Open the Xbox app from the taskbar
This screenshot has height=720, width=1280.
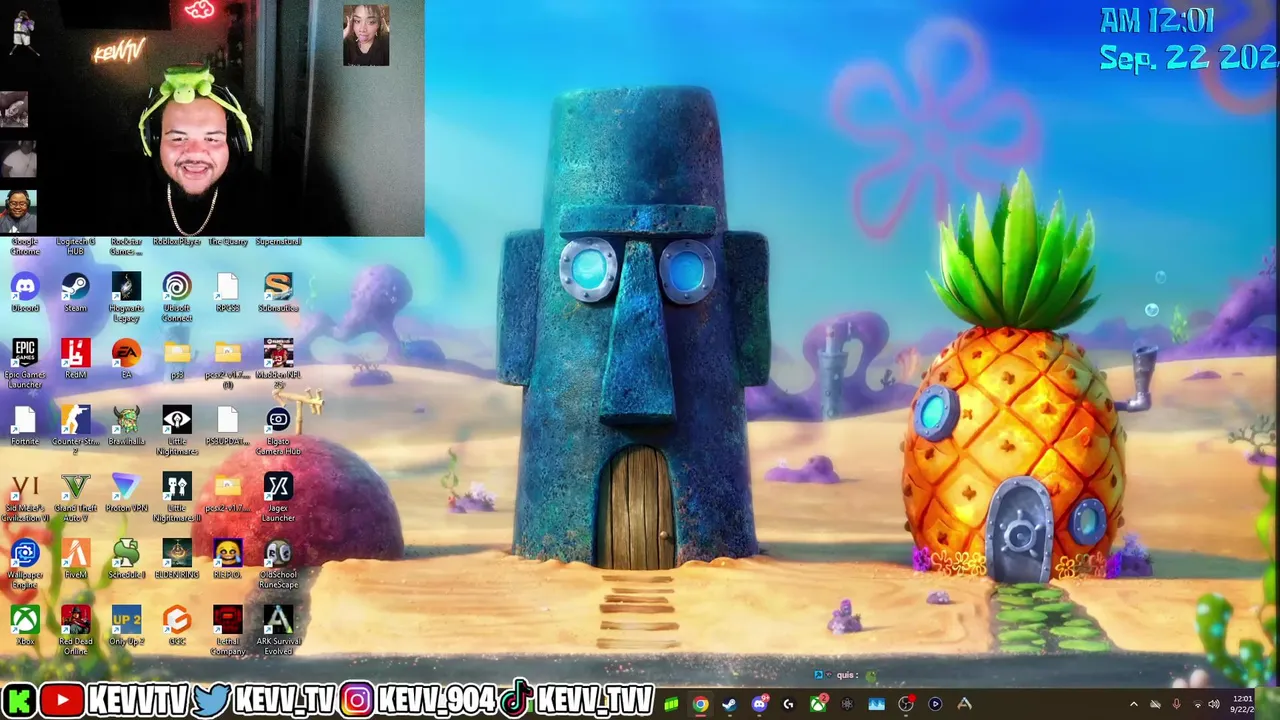click(817, 704)
